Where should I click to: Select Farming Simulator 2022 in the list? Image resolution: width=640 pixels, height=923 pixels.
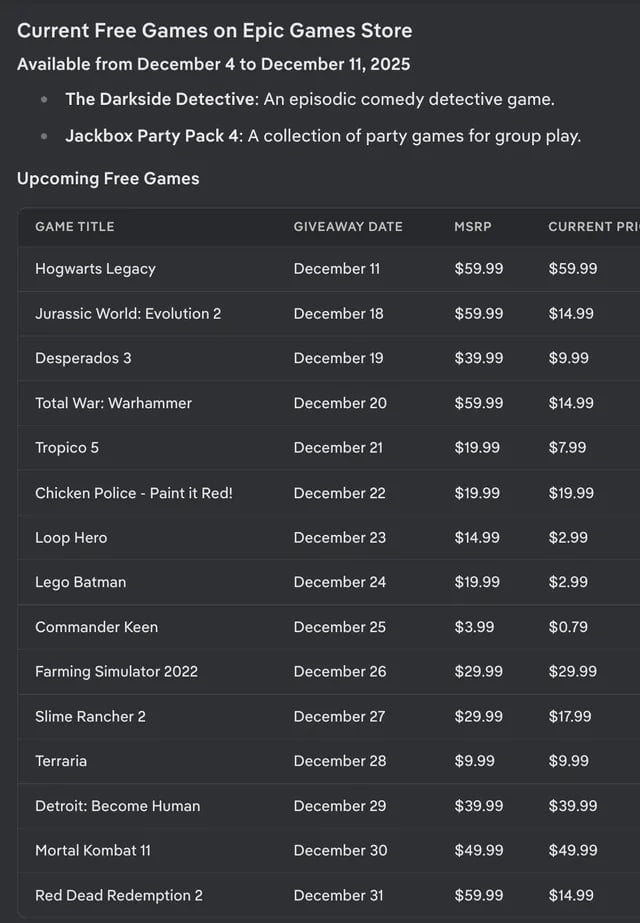click(116, 671)
